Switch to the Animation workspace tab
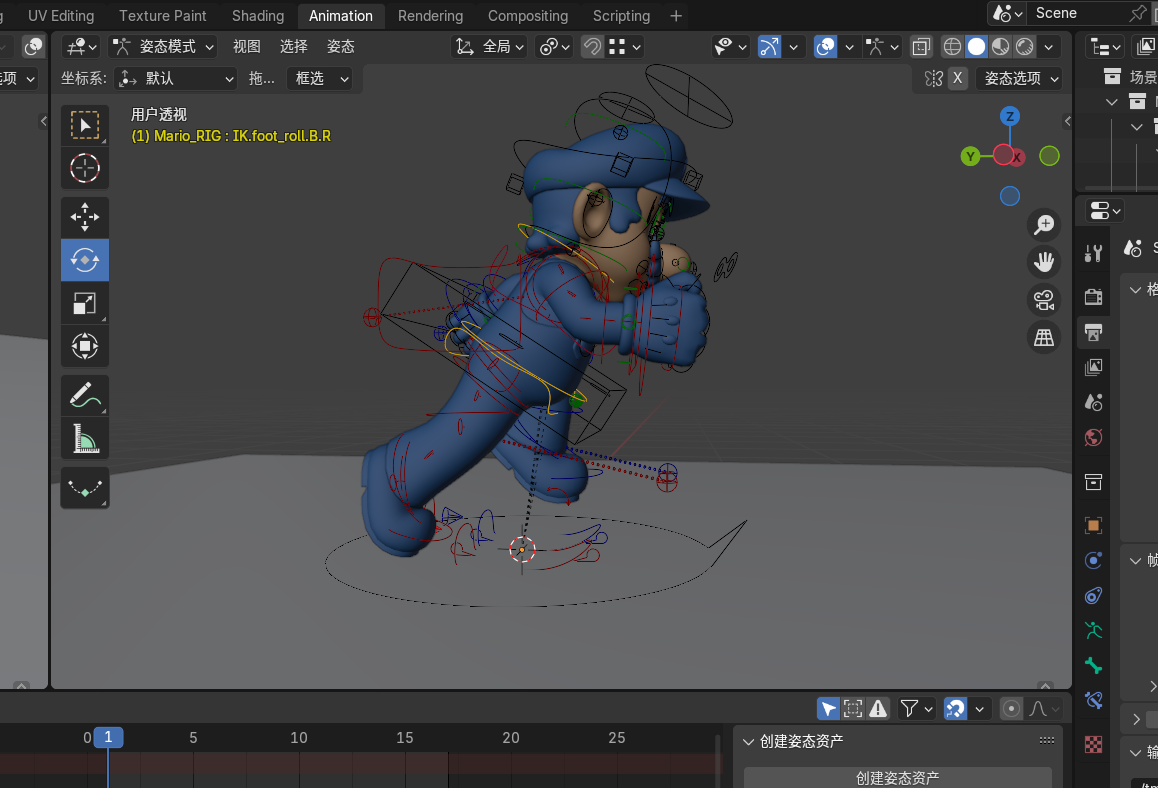Screen dimensions: 1158x788 tap(340, 16)
